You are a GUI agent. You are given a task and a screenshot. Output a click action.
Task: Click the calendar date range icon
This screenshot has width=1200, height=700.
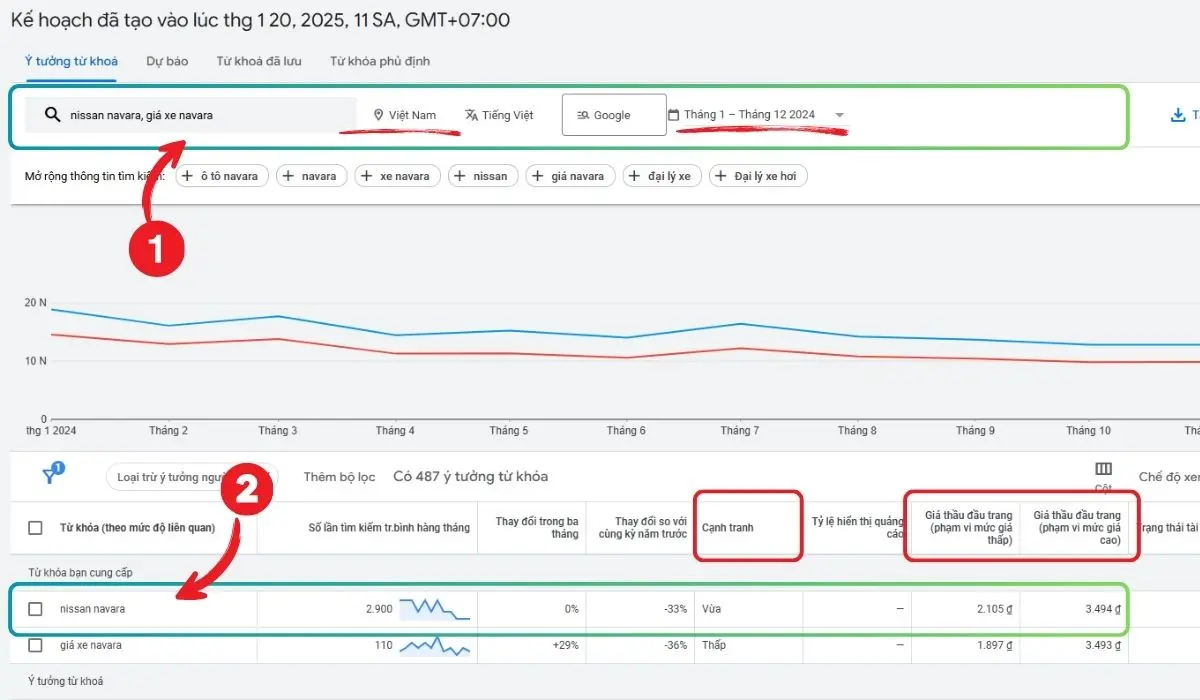click(x=673, y=115)
